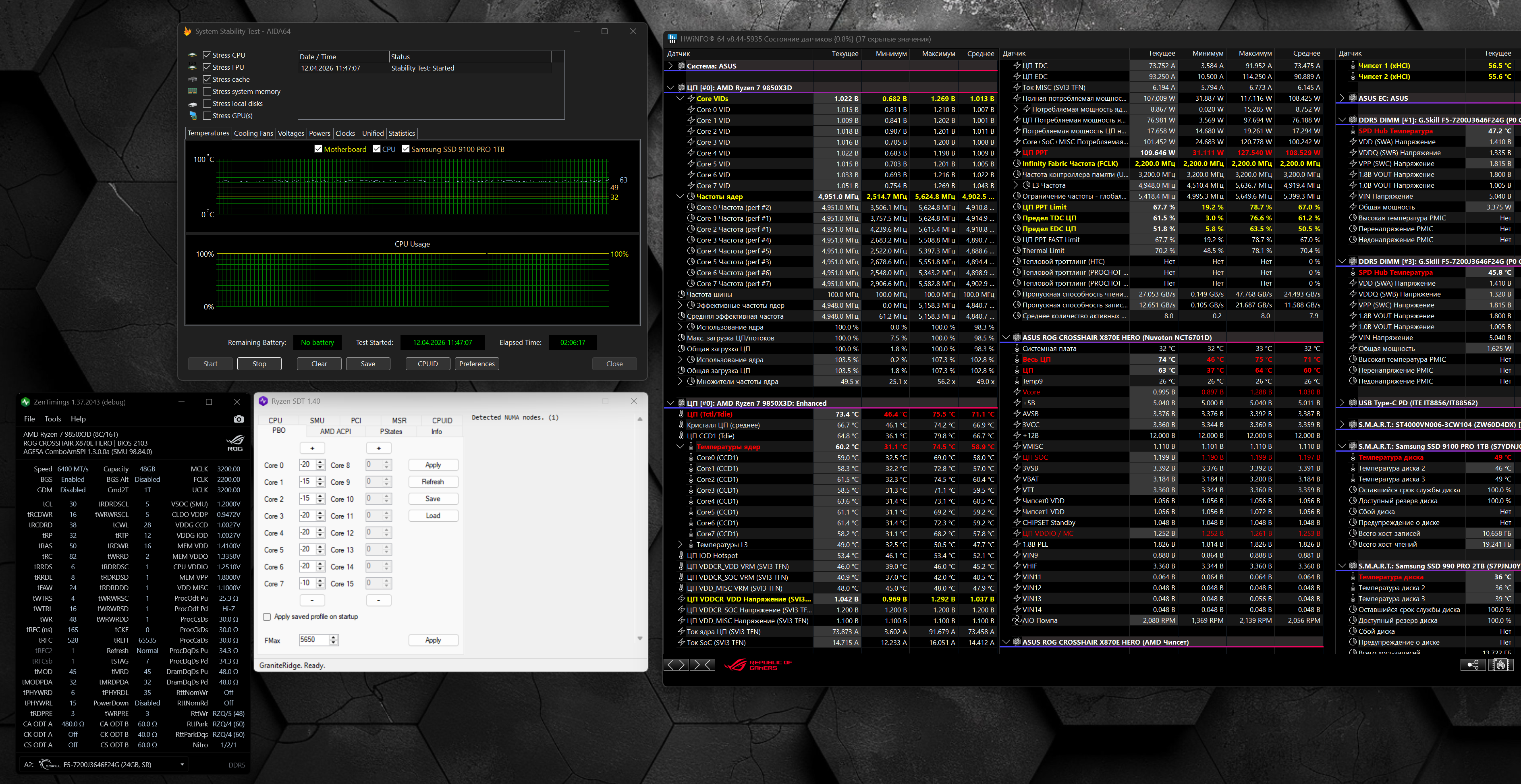This screenshot has width=1521, height=784.
Task: Switch to the Cooling Fans tab
Action: coord(253,133)
